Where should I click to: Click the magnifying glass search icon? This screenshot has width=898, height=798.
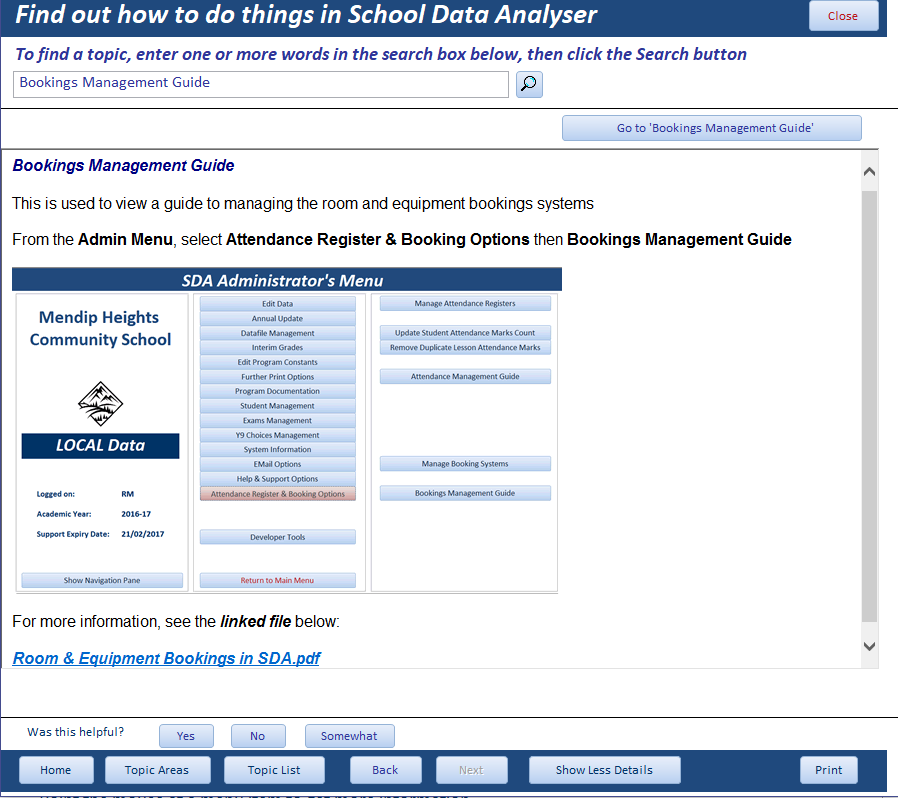tap(529, 84)
